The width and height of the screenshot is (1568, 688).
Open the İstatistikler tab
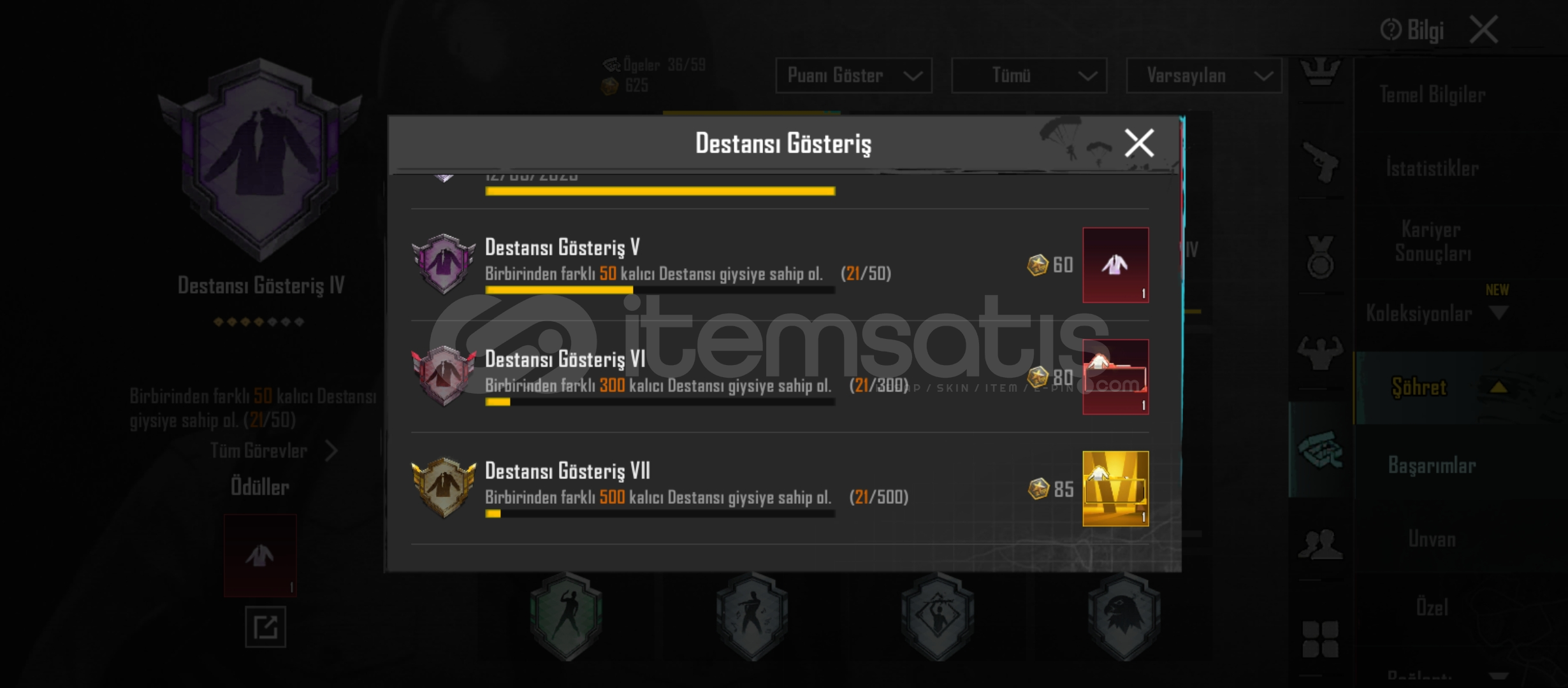point(1432,169)
